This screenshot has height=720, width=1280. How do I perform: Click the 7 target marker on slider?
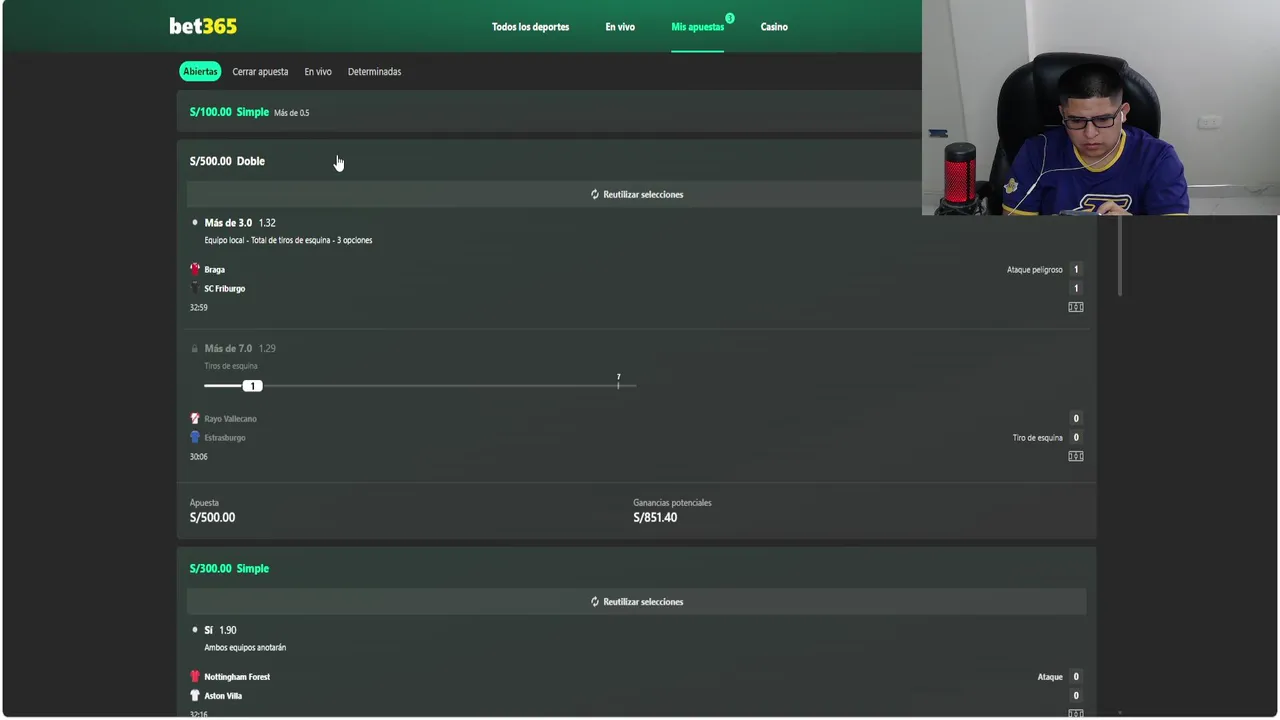(x=618, y=380)
